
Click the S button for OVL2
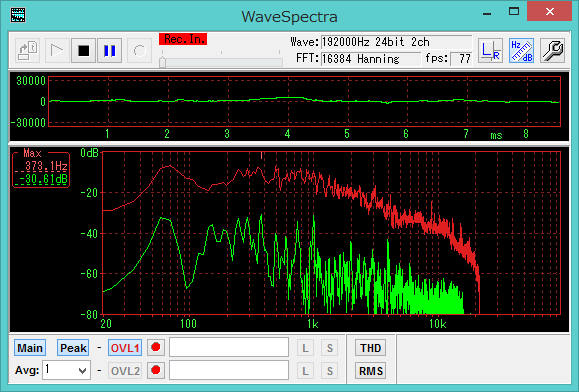tap(329, 371)
